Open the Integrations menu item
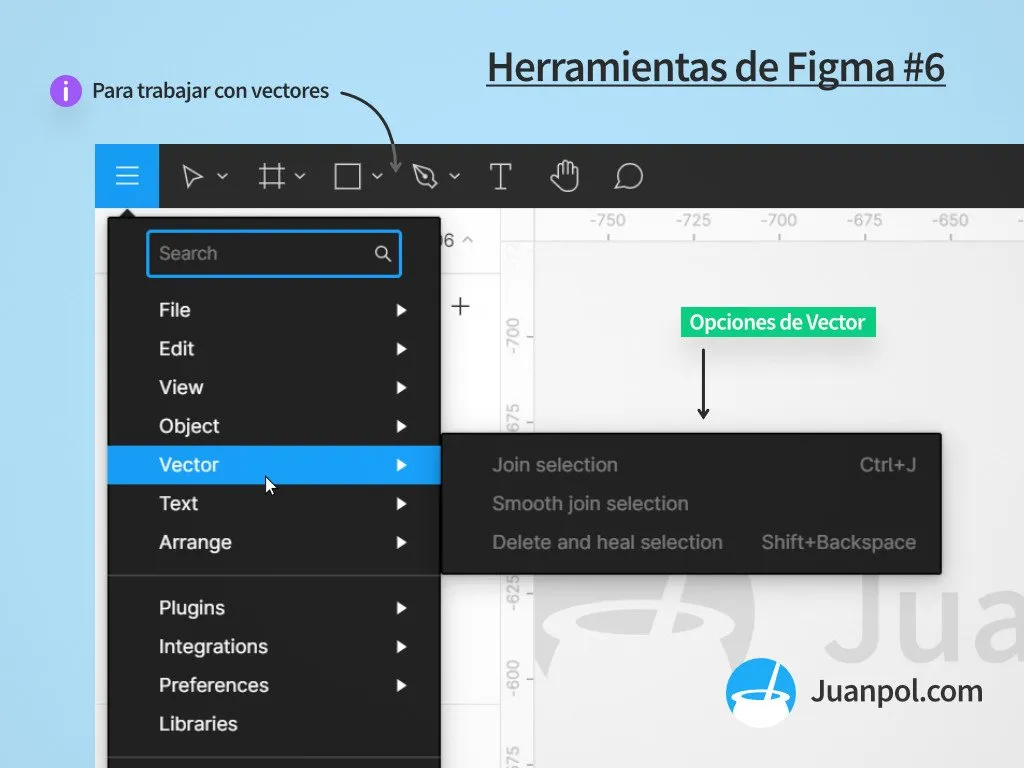The height and width of the screenshot is (768, 1024). 274,647
